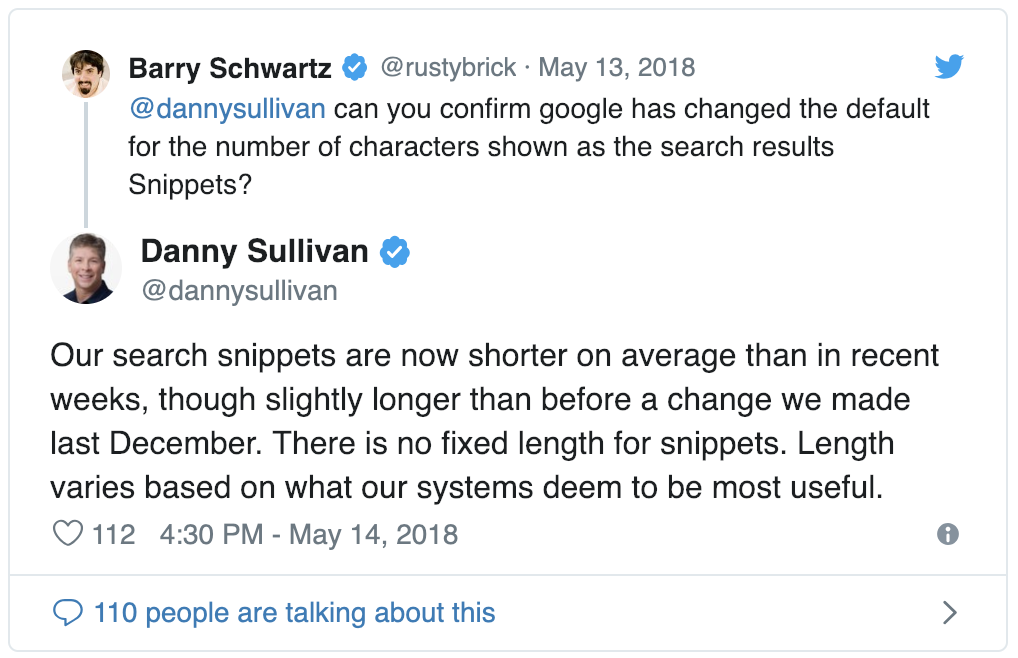Like Danny Sullivan's tweet via the heart icon
This screenshot has height=658, width=1018.
click(66, 534)
